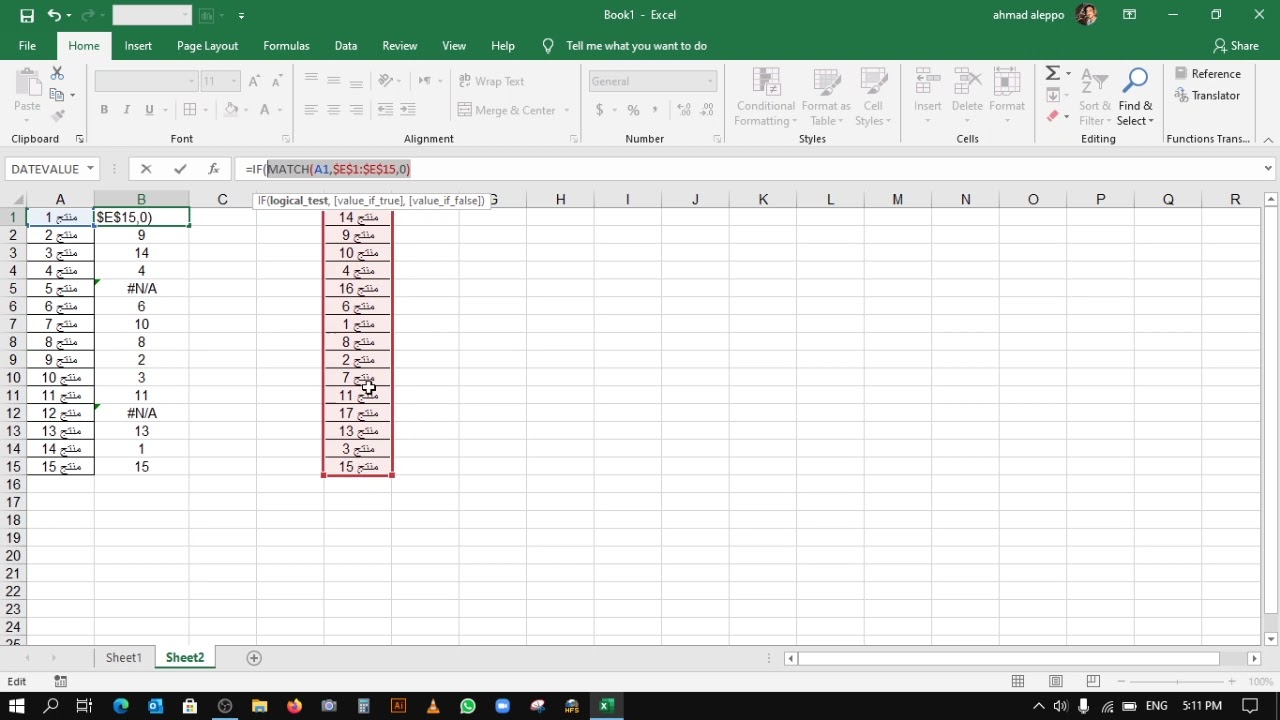This screenshot has height=720, width=1280.
Task: Toggle Align Right
Action: click(x=357, y=110)
